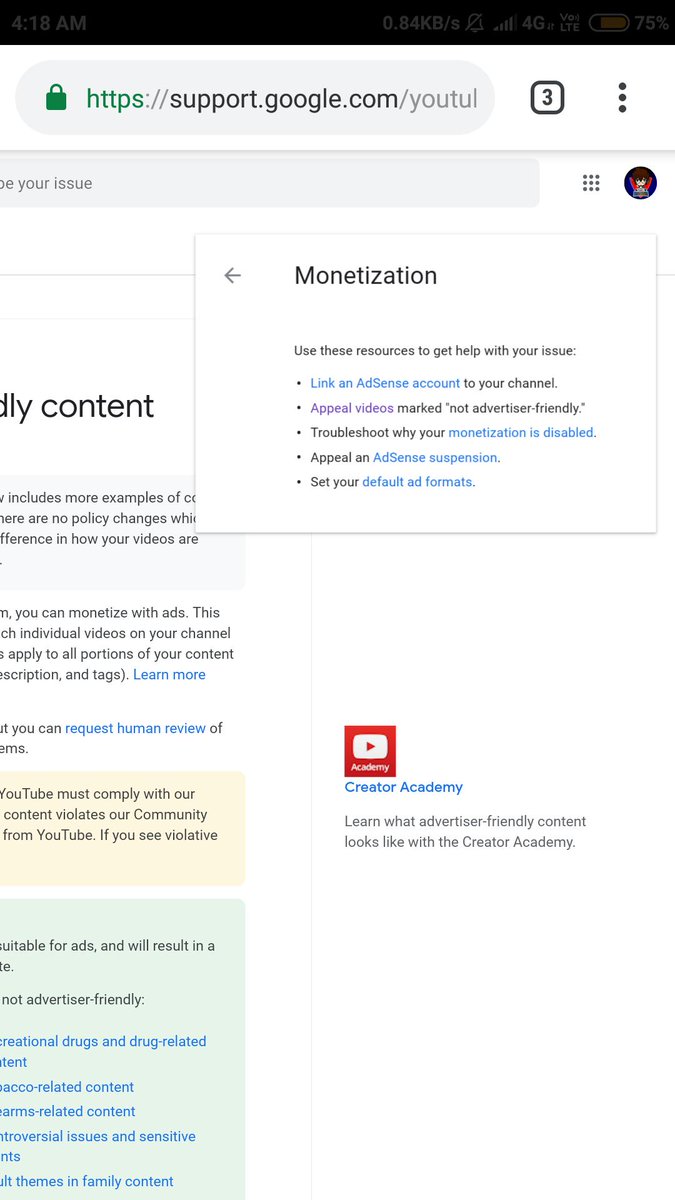Image resolution: width=675 pixels, height=1200 pixels.
Task: Open 'themes in family content' link
Action: [87, 1182]
